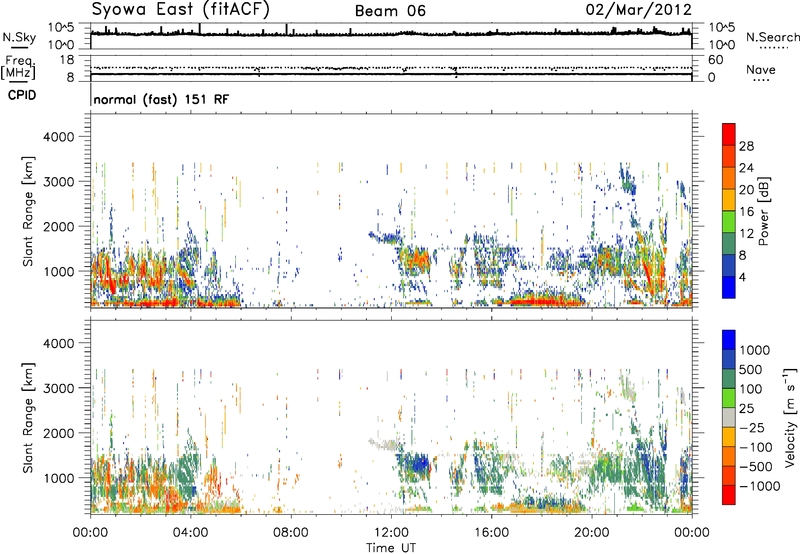The width and height of the screenshot is (800, 554).
Task: Click the 'Beam 06' header label
Action: pos(390,11)
